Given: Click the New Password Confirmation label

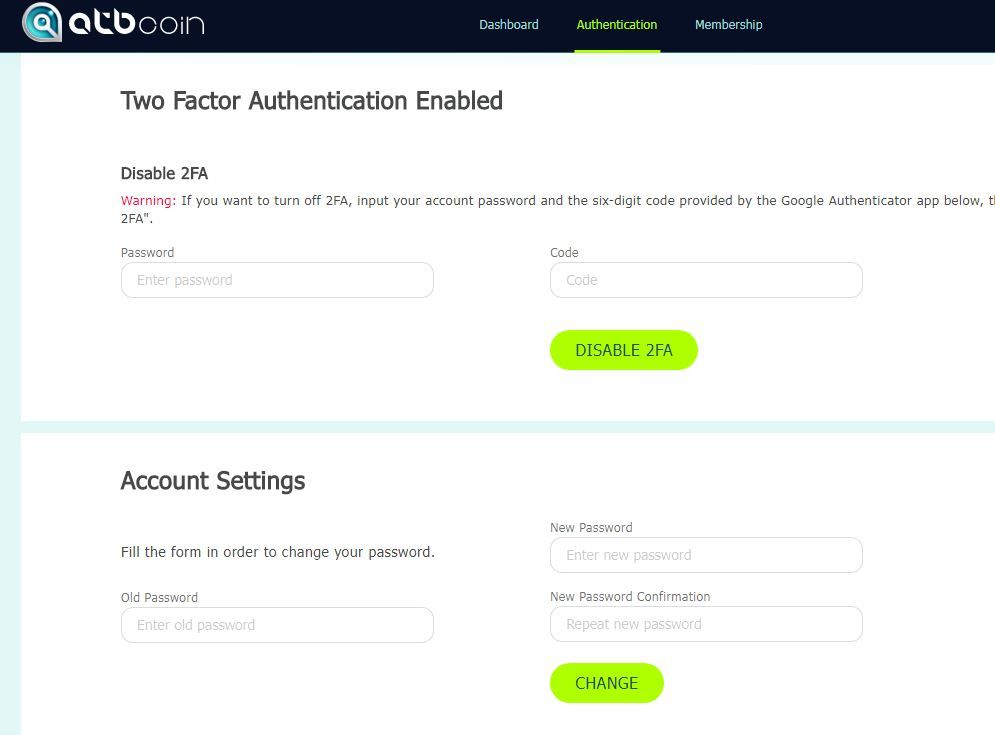Looking at the screenshot, I should [x=630, y=597].
